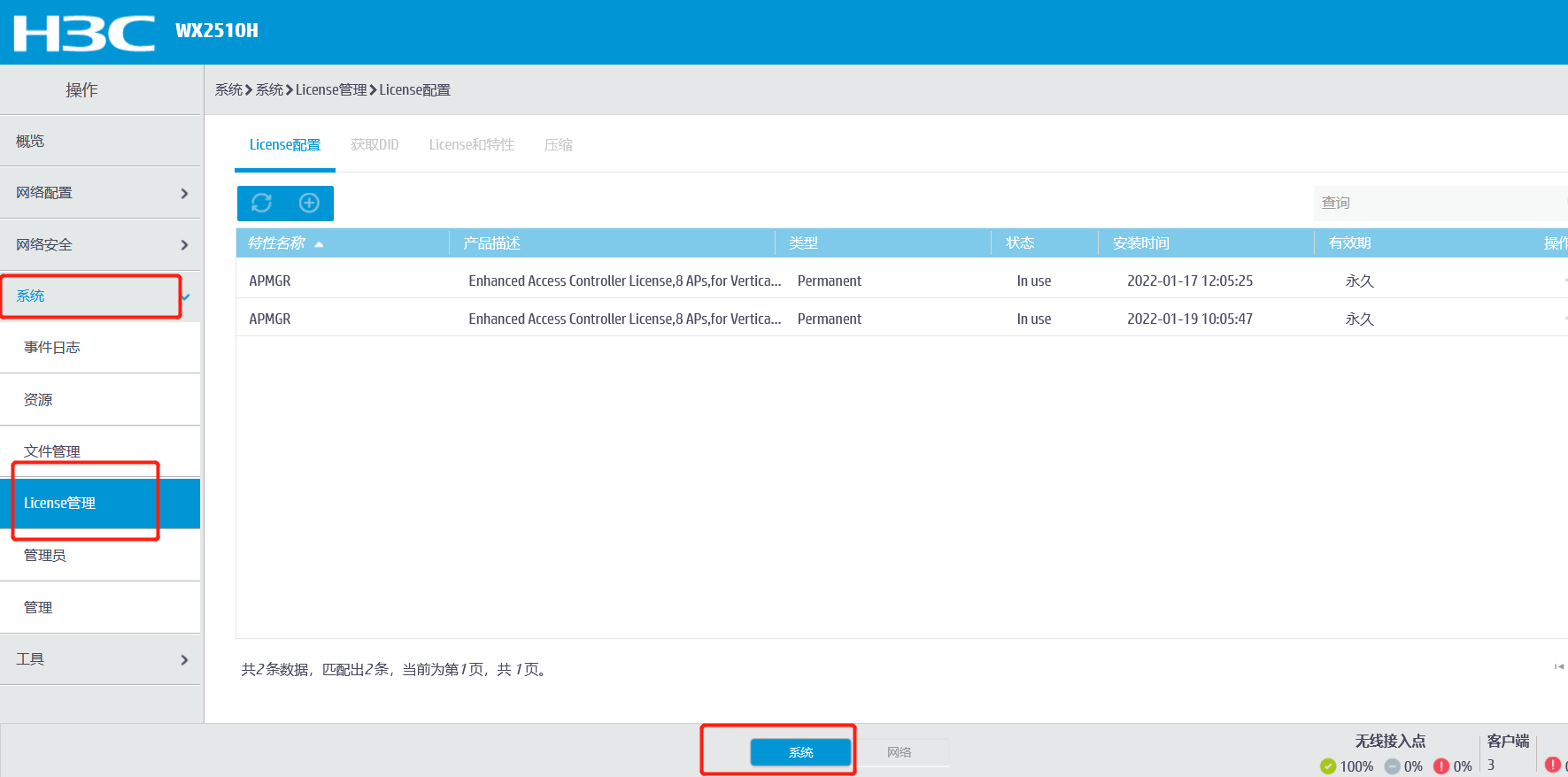Click the green wireless AP status icon
This screenshot has height=777, width=1568.
pos(1328,766)
